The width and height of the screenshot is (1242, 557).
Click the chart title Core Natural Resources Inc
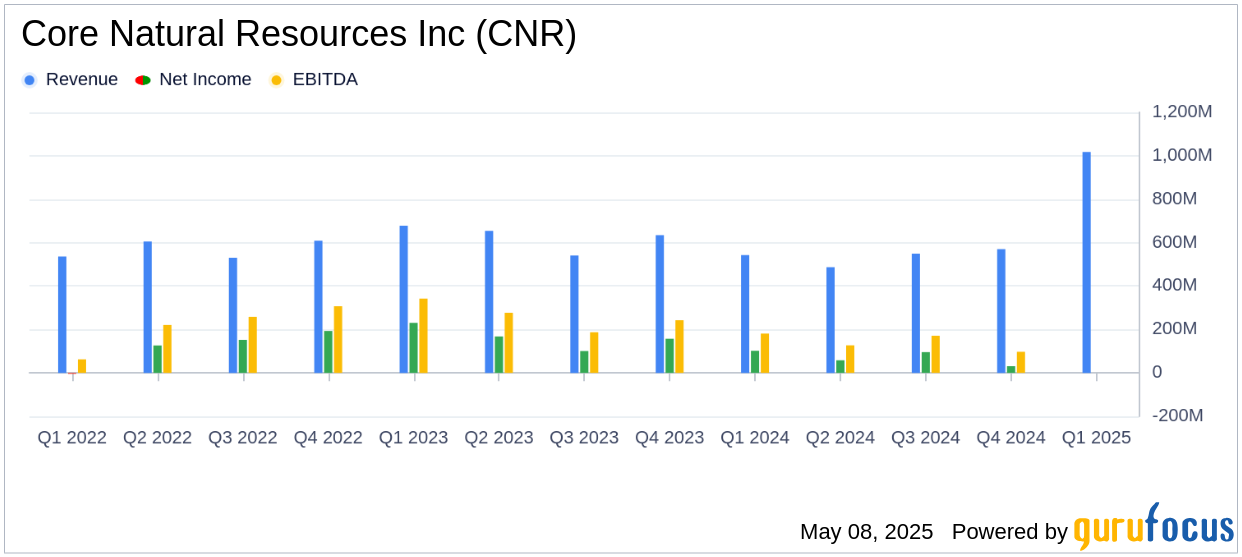click(299, 34)
